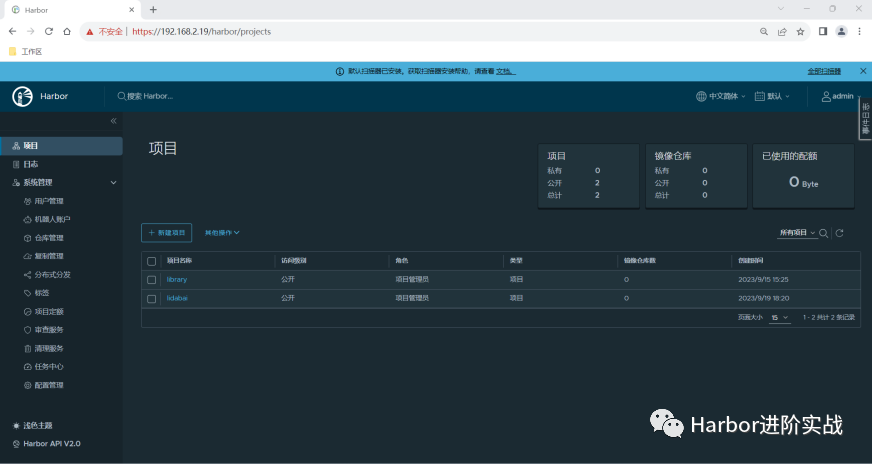Refresh the project list icon
The height and width of the screenshot is (464, 872).
(840, 233)
